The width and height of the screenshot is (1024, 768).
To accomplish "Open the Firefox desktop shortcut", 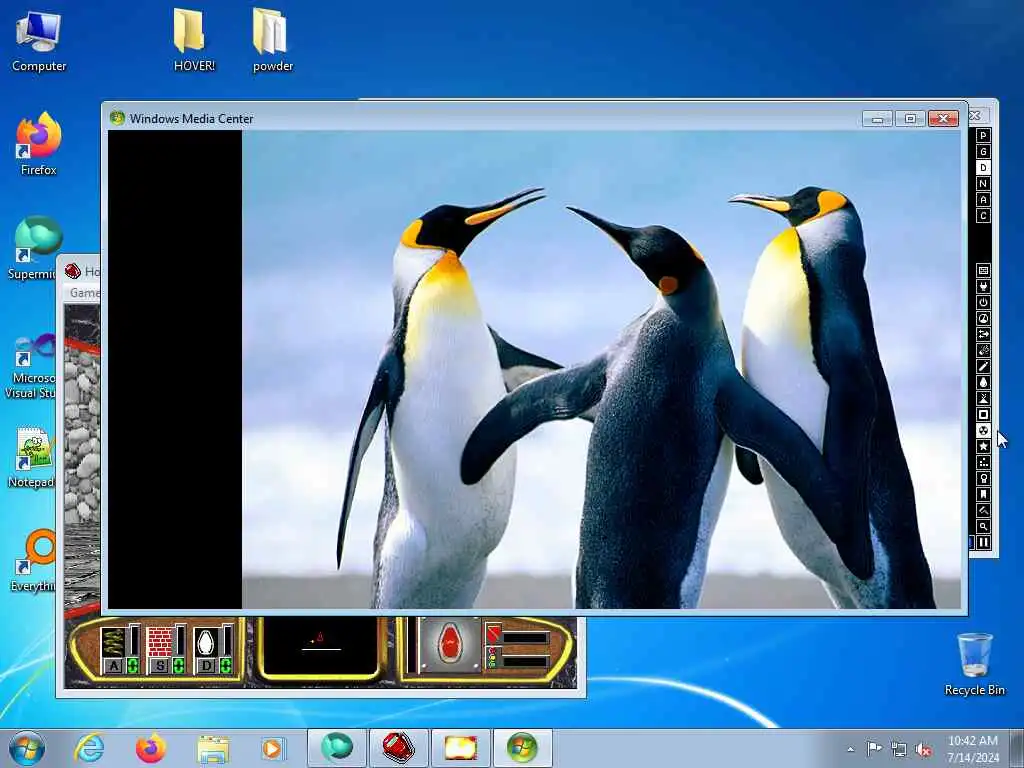I will pyautogui.click(x=39, y=144).
